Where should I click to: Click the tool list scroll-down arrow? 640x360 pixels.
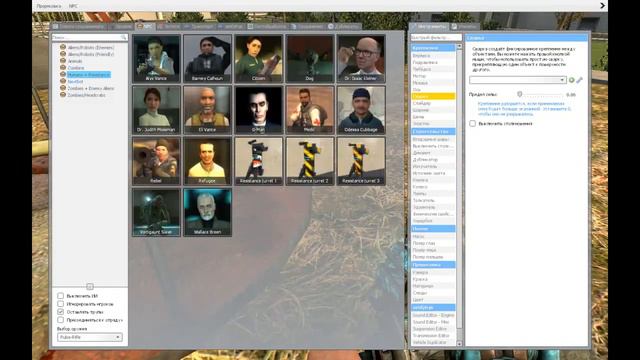pos(459,343)
